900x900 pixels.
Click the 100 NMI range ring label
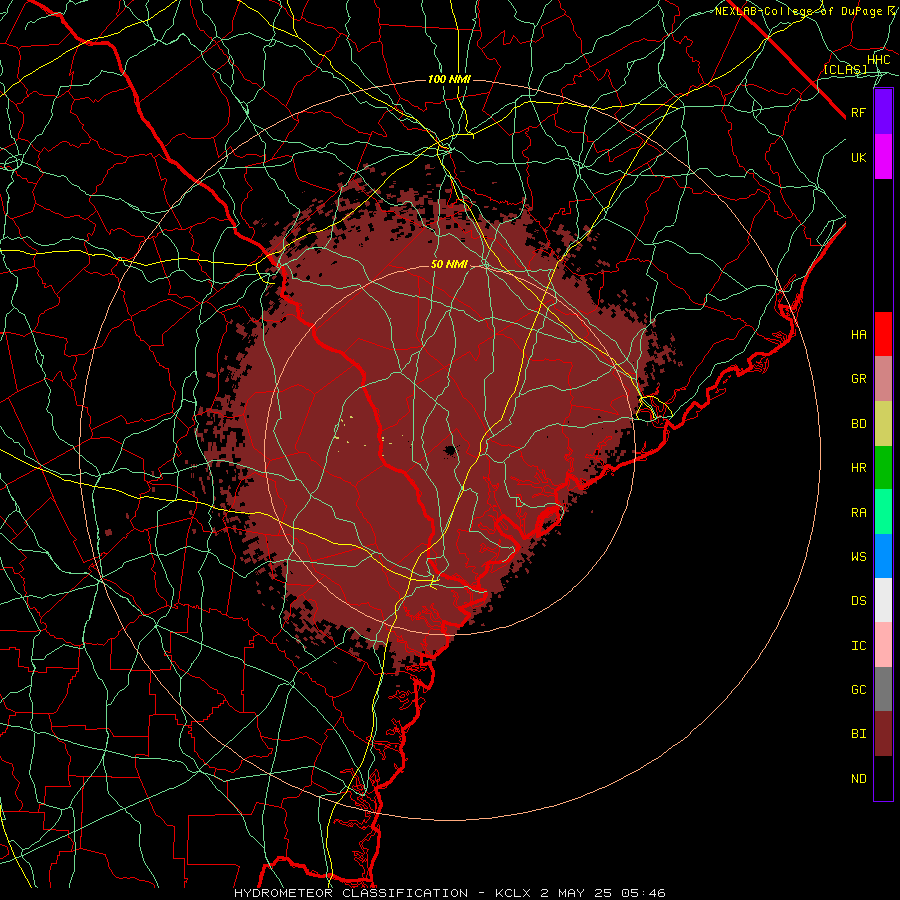pos(449,79)
